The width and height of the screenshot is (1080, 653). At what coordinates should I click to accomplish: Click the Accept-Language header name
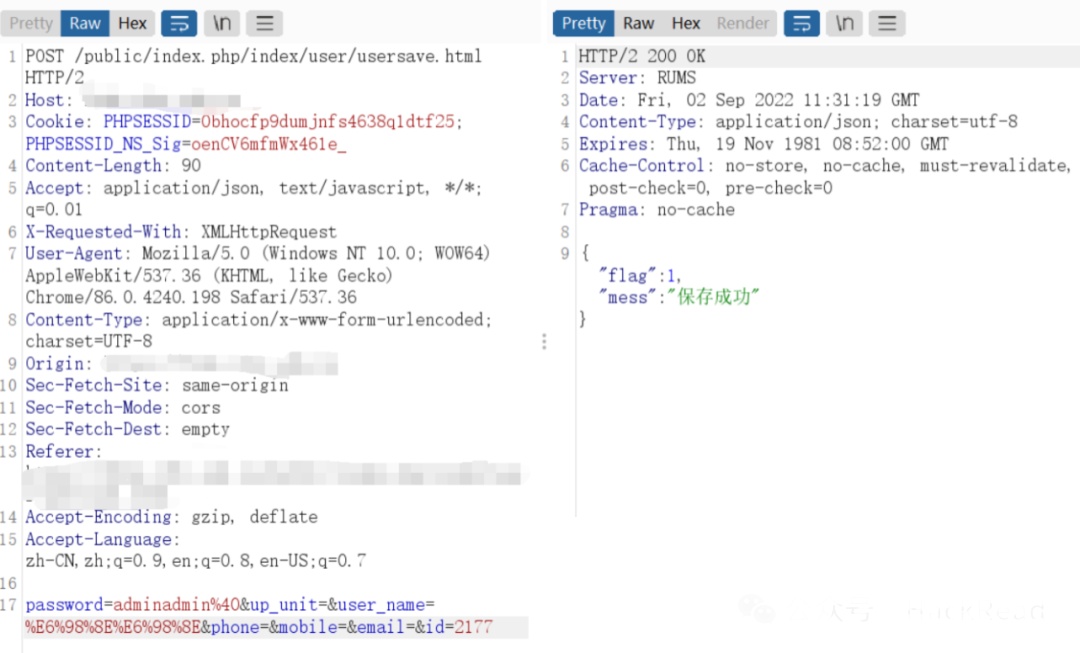98,539
